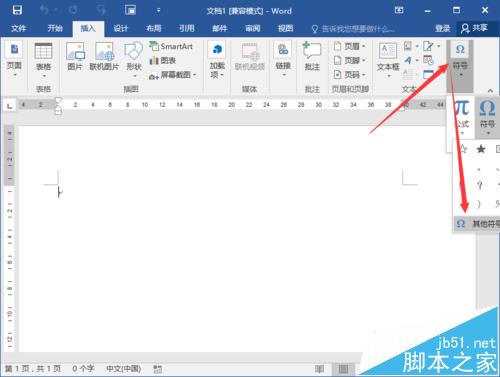Click the Tell Me search box
The image size is (500, 377).
353,29
